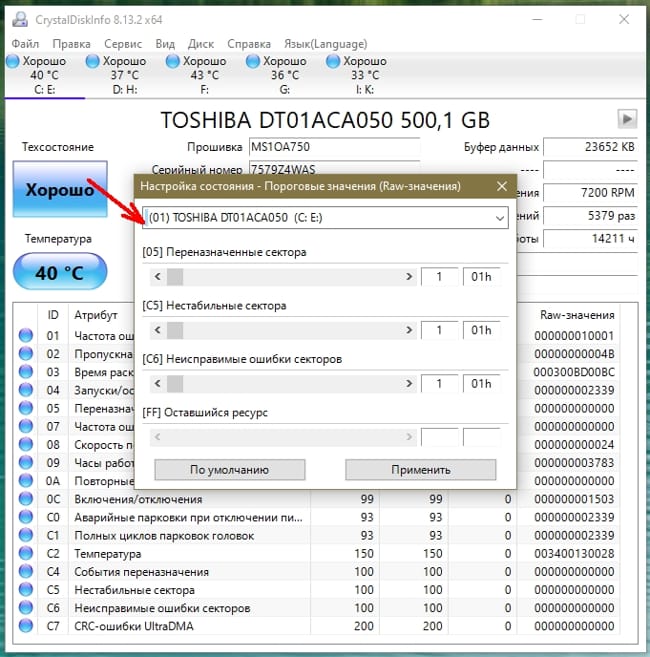Select disk D: H: status tab
Screen dimensions: 650x657
(124, 75)
